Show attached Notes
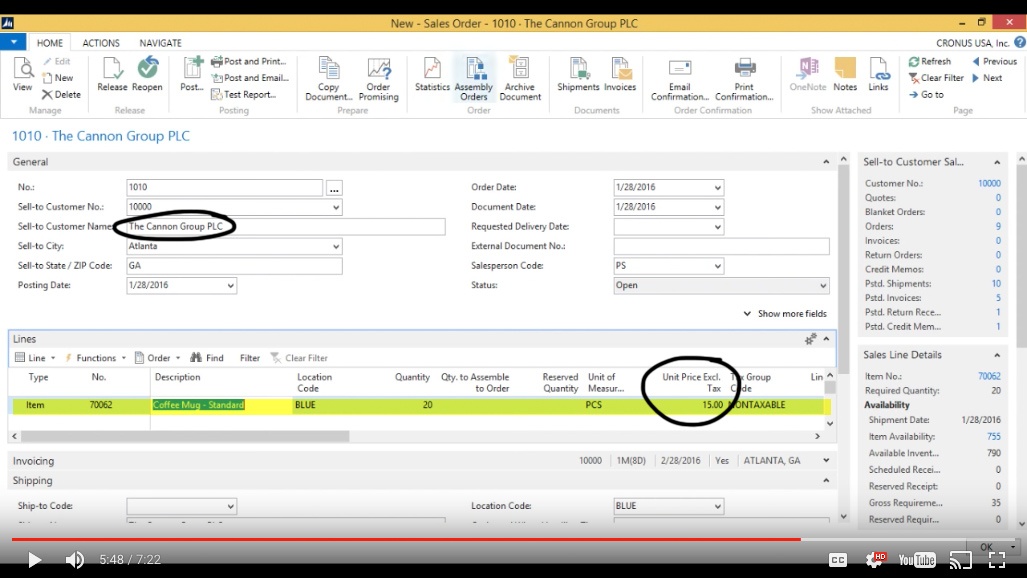The image size is (1027, 578). 845,74
